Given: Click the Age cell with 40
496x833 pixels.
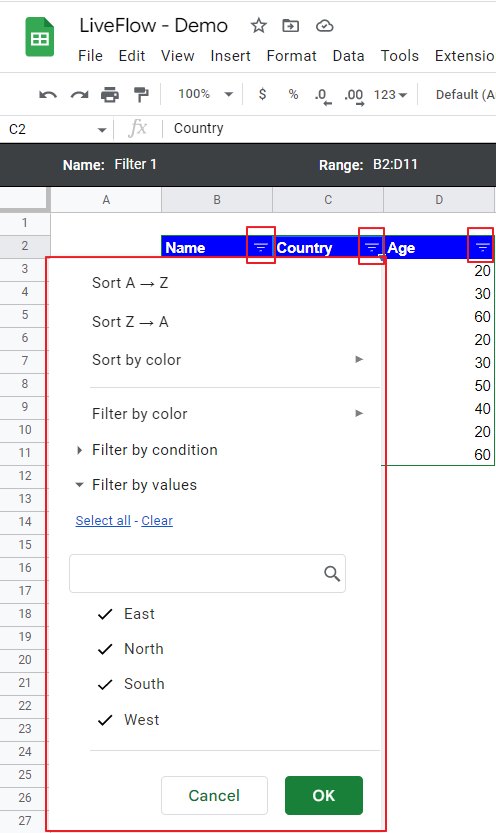Looking at the screenshot, I should pyautogui.click(x=439, y=409).
